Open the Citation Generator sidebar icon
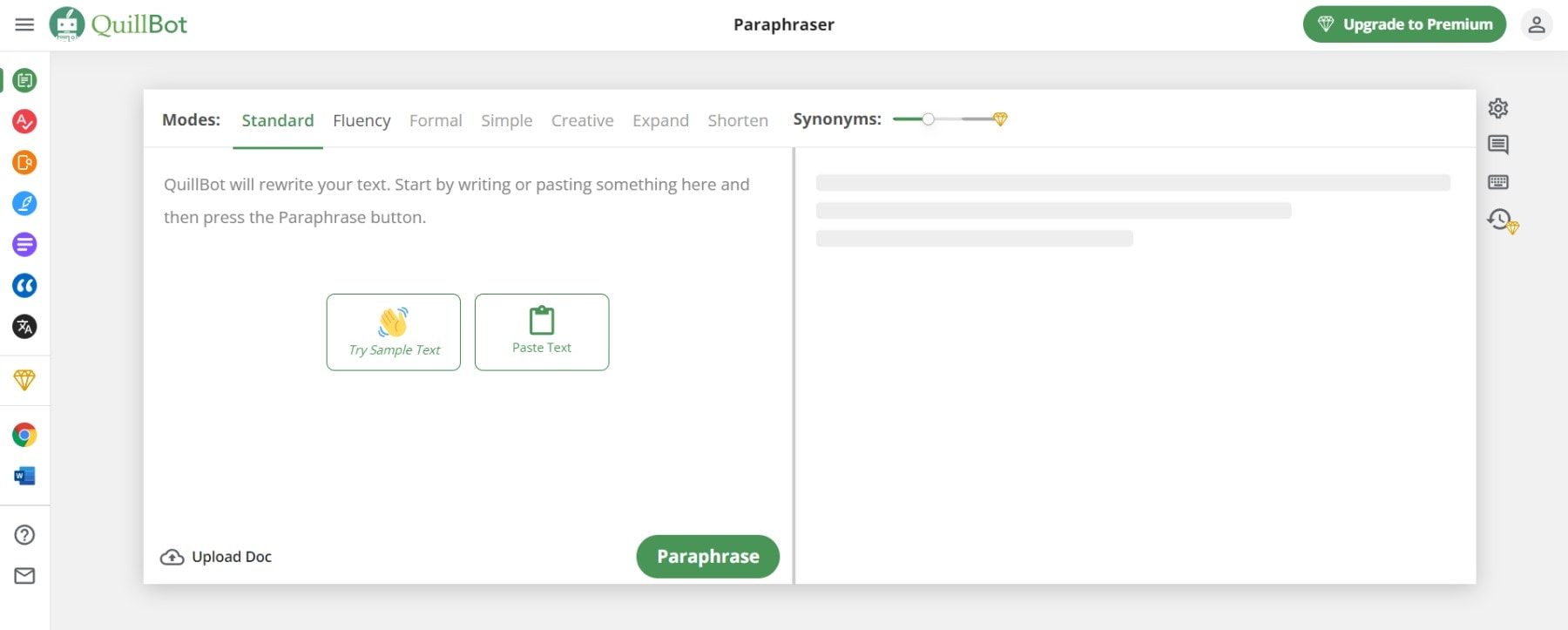Screen dimensions: 1568x630 (24, 286)
